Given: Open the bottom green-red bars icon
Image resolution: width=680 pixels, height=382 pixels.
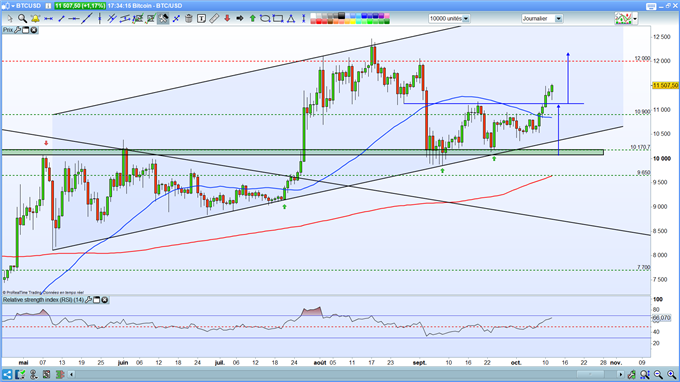Looking at the screenshot, I should (60, 375).
